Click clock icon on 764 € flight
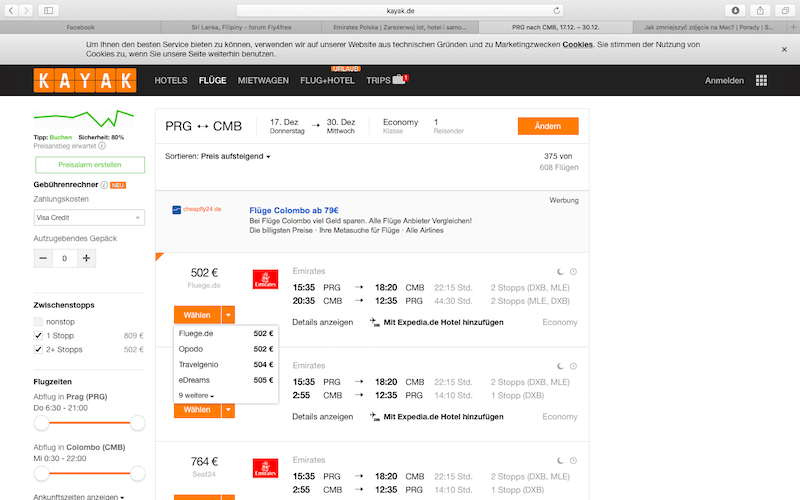 573,461
